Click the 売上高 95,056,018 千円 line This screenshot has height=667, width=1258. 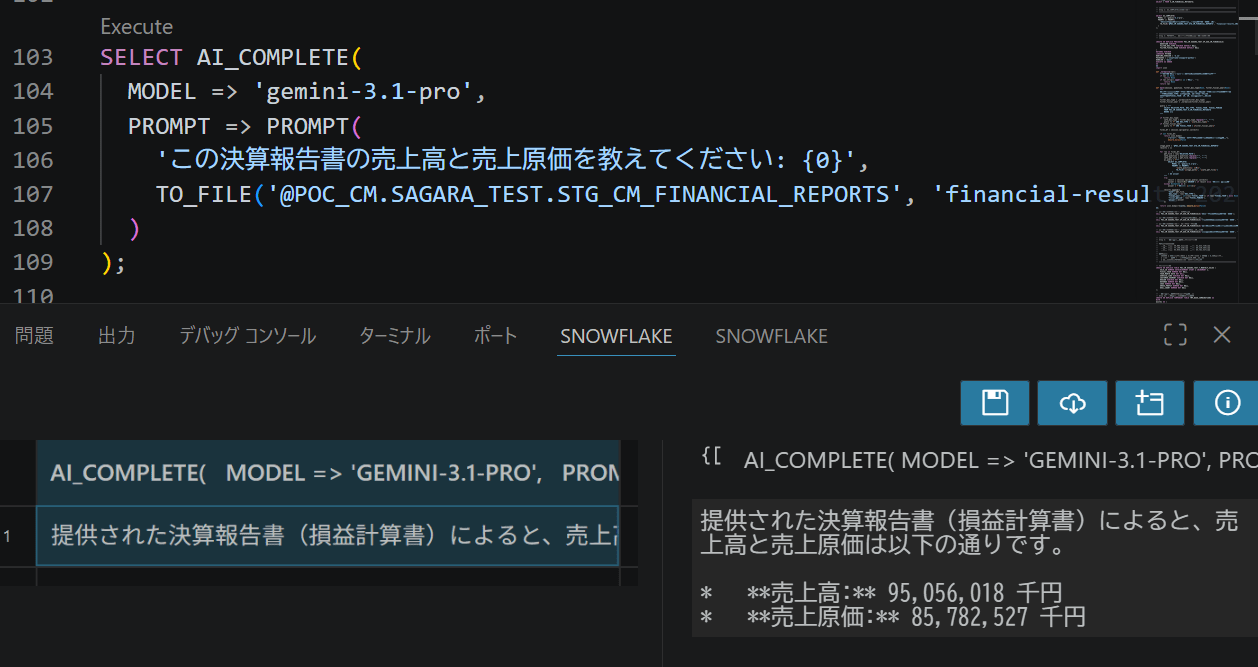tap(881, 593)
